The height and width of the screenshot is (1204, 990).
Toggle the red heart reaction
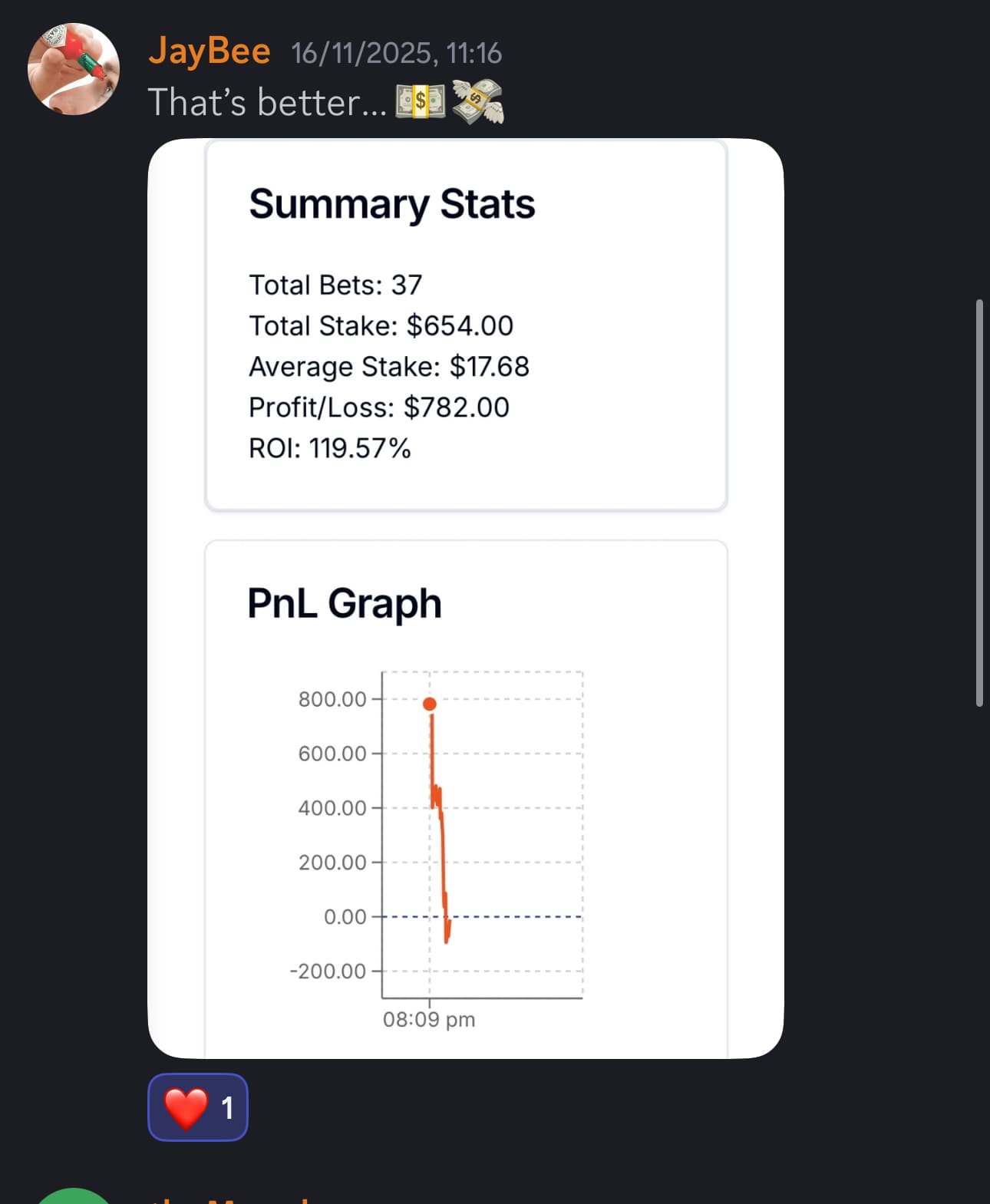198,1107
